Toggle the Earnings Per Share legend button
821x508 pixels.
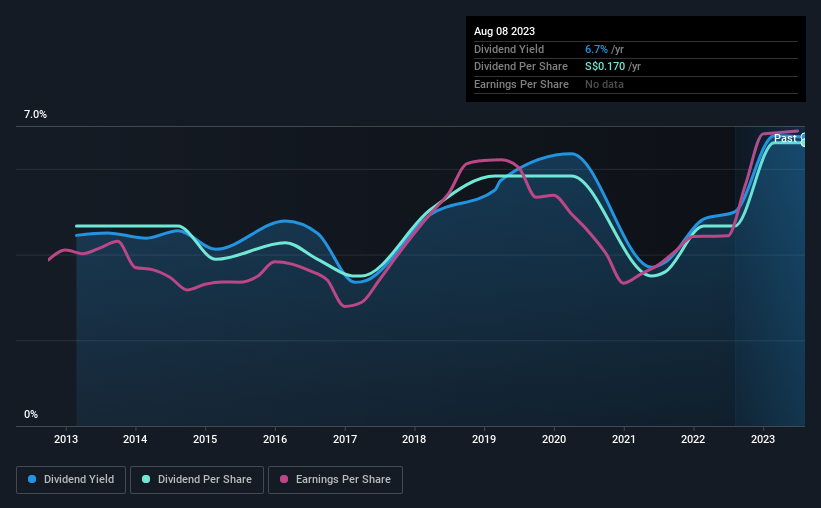[x=335, y=480]
